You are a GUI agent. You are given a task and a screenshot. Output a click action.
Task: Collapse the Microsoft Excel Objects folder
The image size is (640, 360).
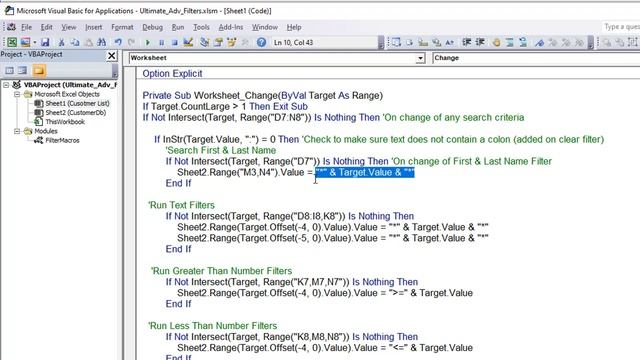17,94
